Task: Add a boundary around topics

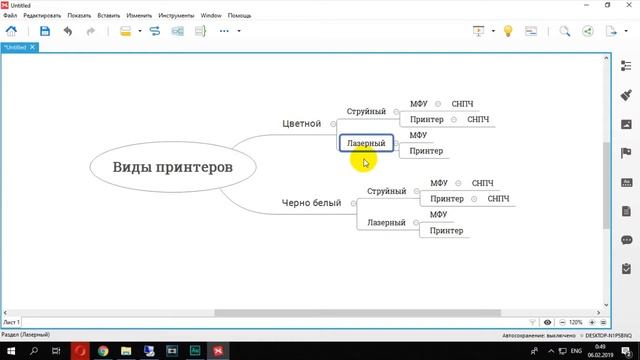Action: 178,31
